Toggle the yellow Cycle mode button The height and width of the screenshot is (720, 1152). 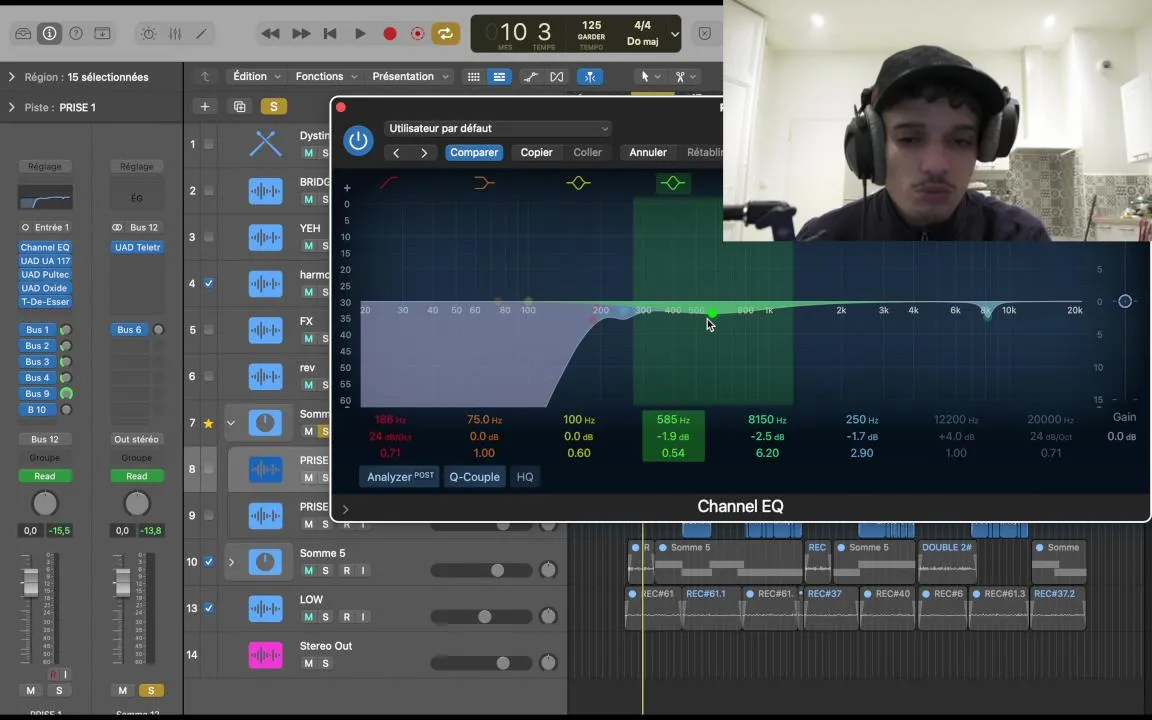click(445, 34)
